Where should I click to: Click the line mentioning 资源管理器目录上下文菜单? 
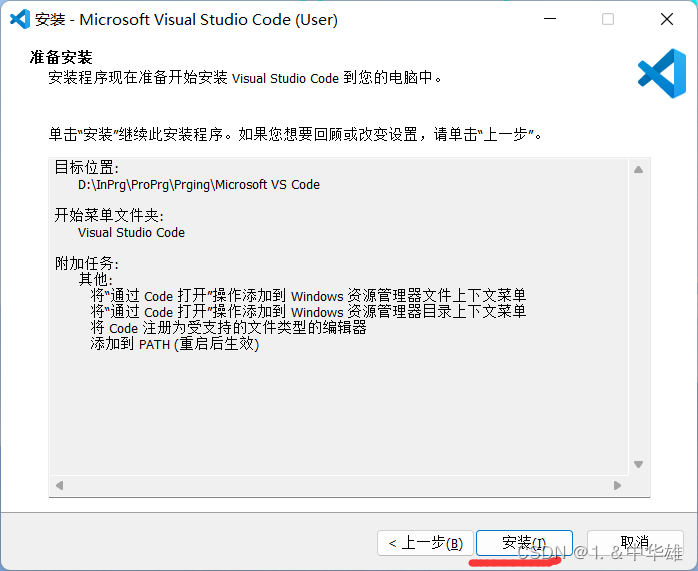pos(308,312)
